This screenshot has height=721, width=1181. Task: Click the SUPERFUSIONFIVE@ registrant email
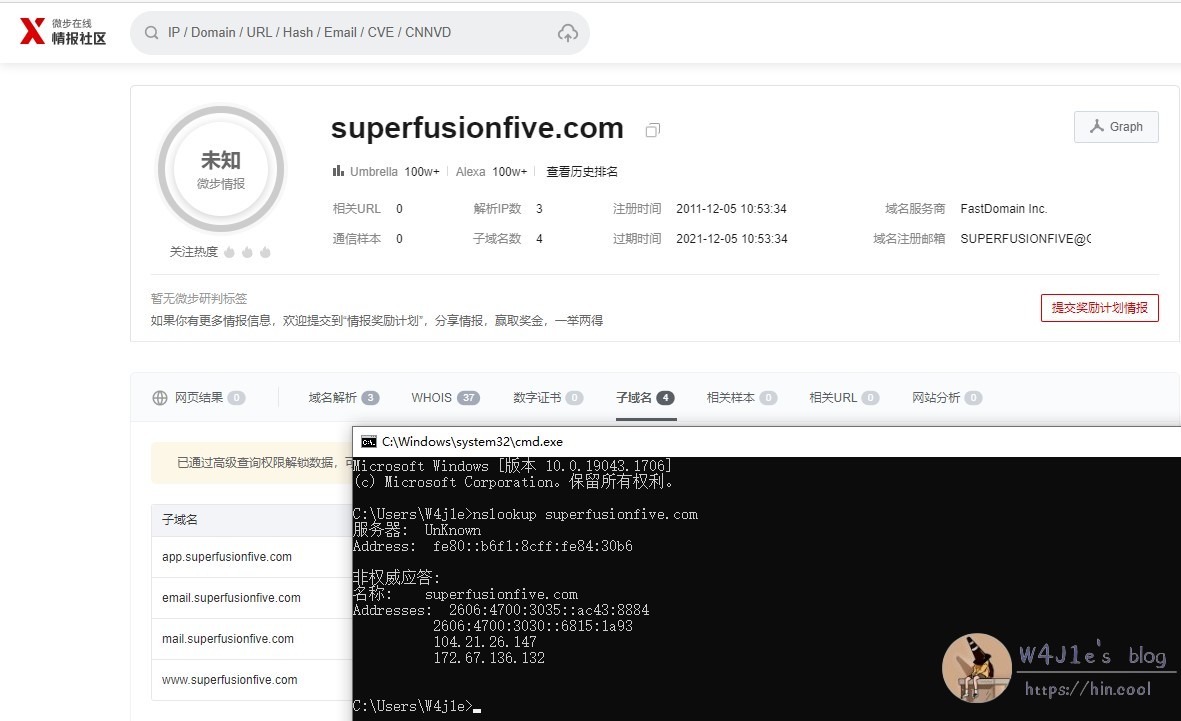1026,239
